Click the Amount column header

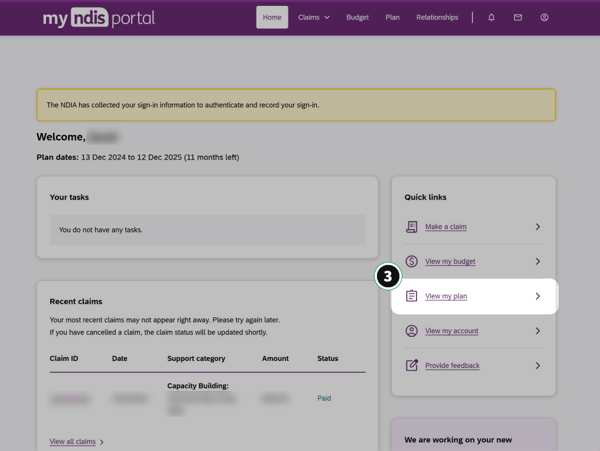[x=275, y=358]
